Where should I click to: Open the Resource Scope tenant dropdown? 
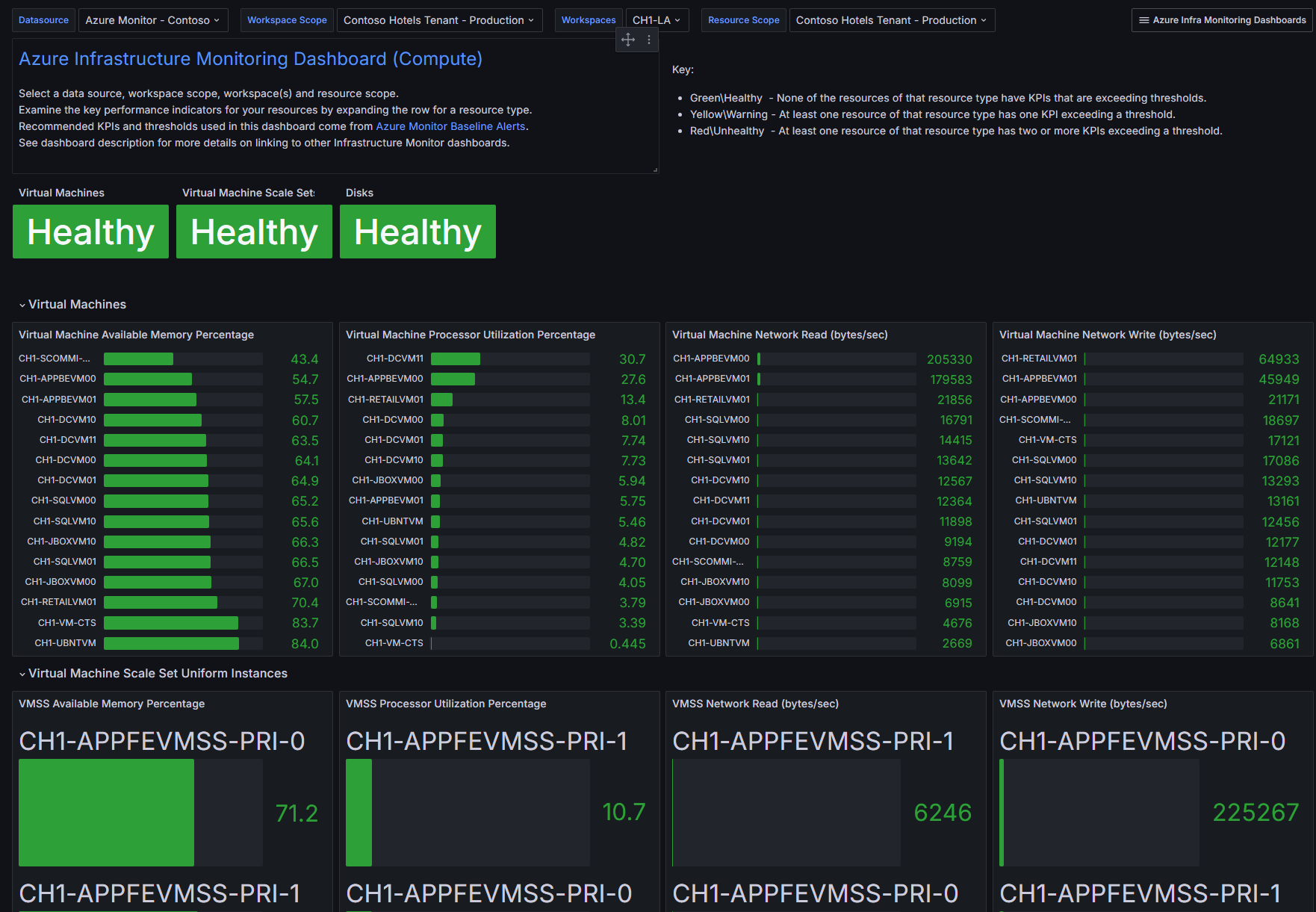tap(891, 20)
